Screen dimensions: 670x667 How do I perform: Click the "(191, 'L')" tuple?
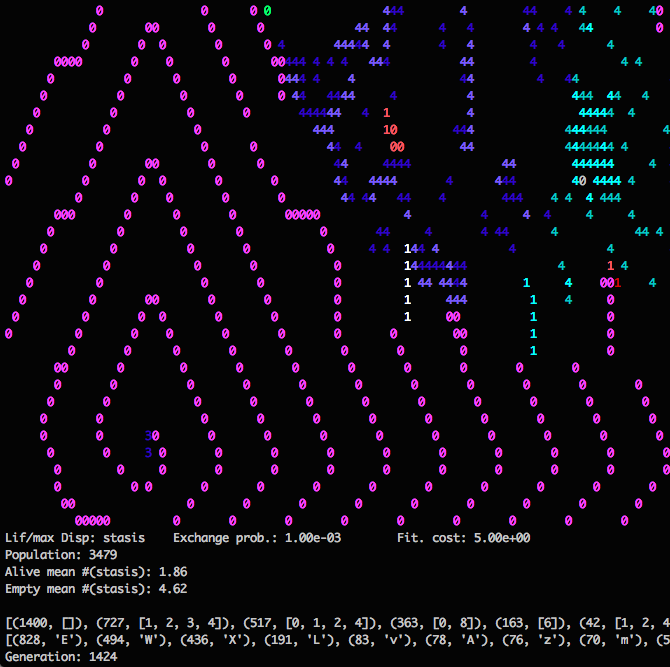tap(299, 640)
